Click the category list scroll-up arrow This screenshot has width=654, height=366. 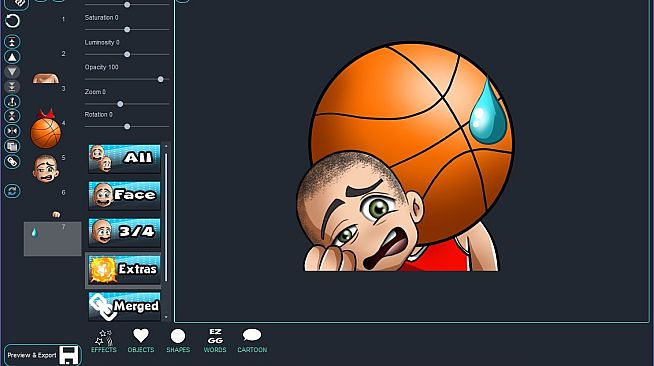166,146
